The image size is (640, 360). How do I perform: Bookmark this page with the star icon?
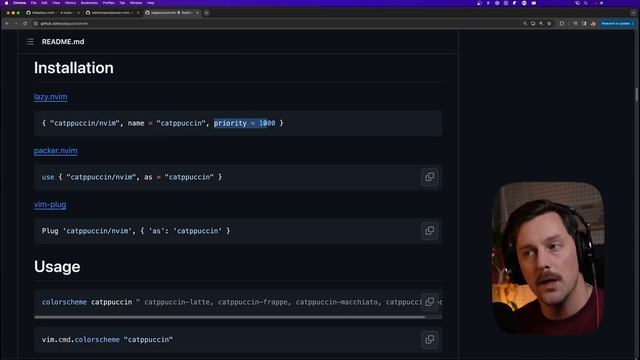coord(549,24)
